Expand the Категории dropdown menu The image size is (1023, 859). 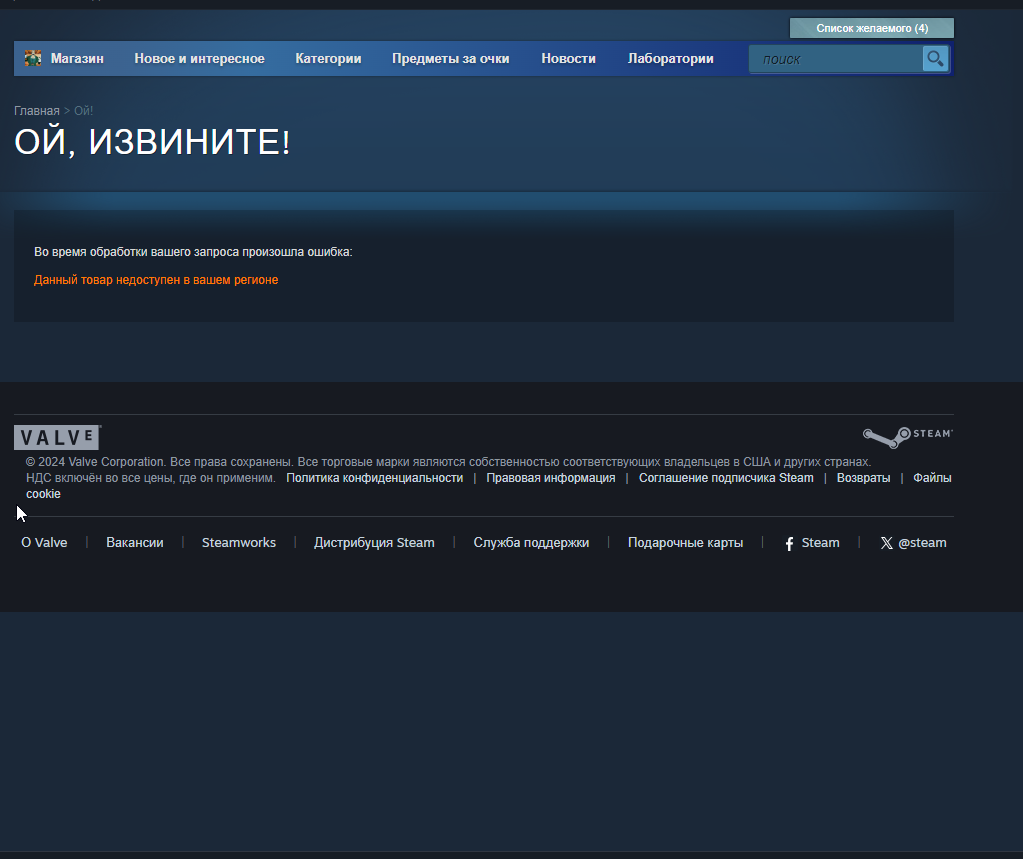328,59
